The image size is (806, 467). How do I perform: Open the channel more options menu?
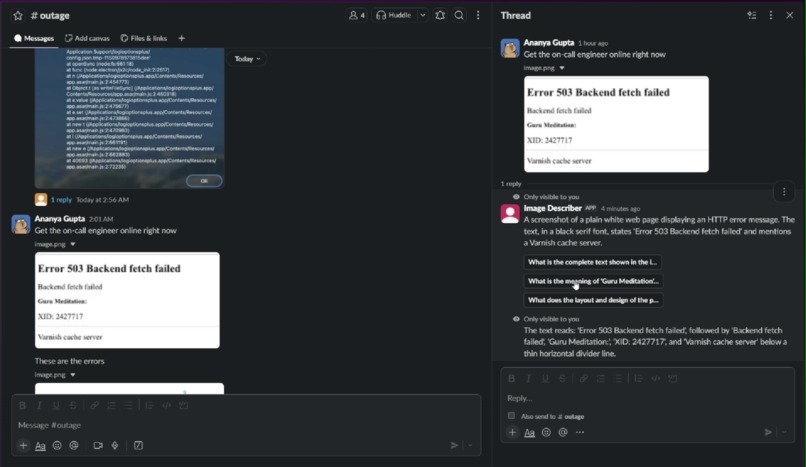click(x=478, y=15)
